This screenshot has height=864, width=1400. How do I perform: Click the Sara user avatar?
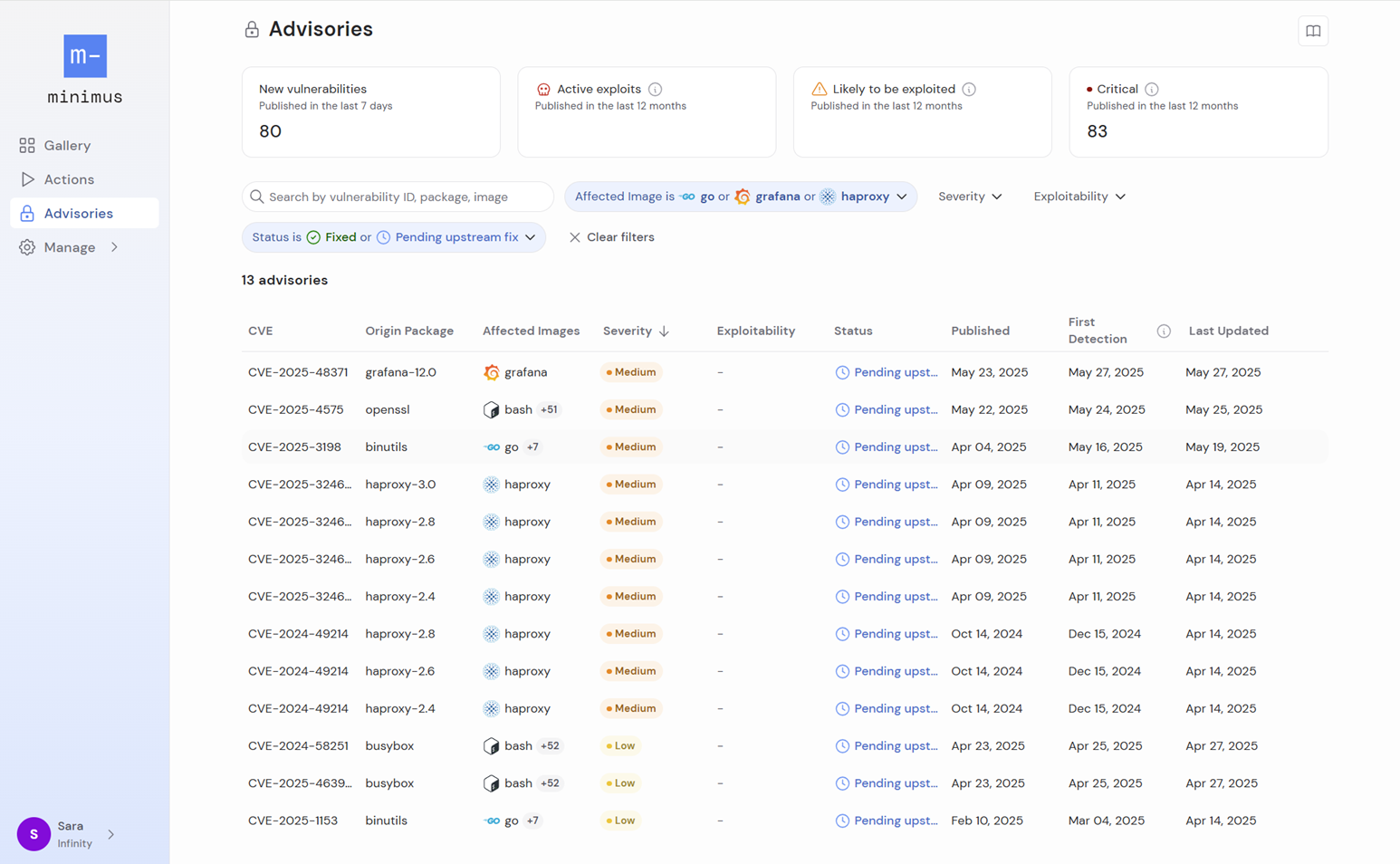(34, 834)
